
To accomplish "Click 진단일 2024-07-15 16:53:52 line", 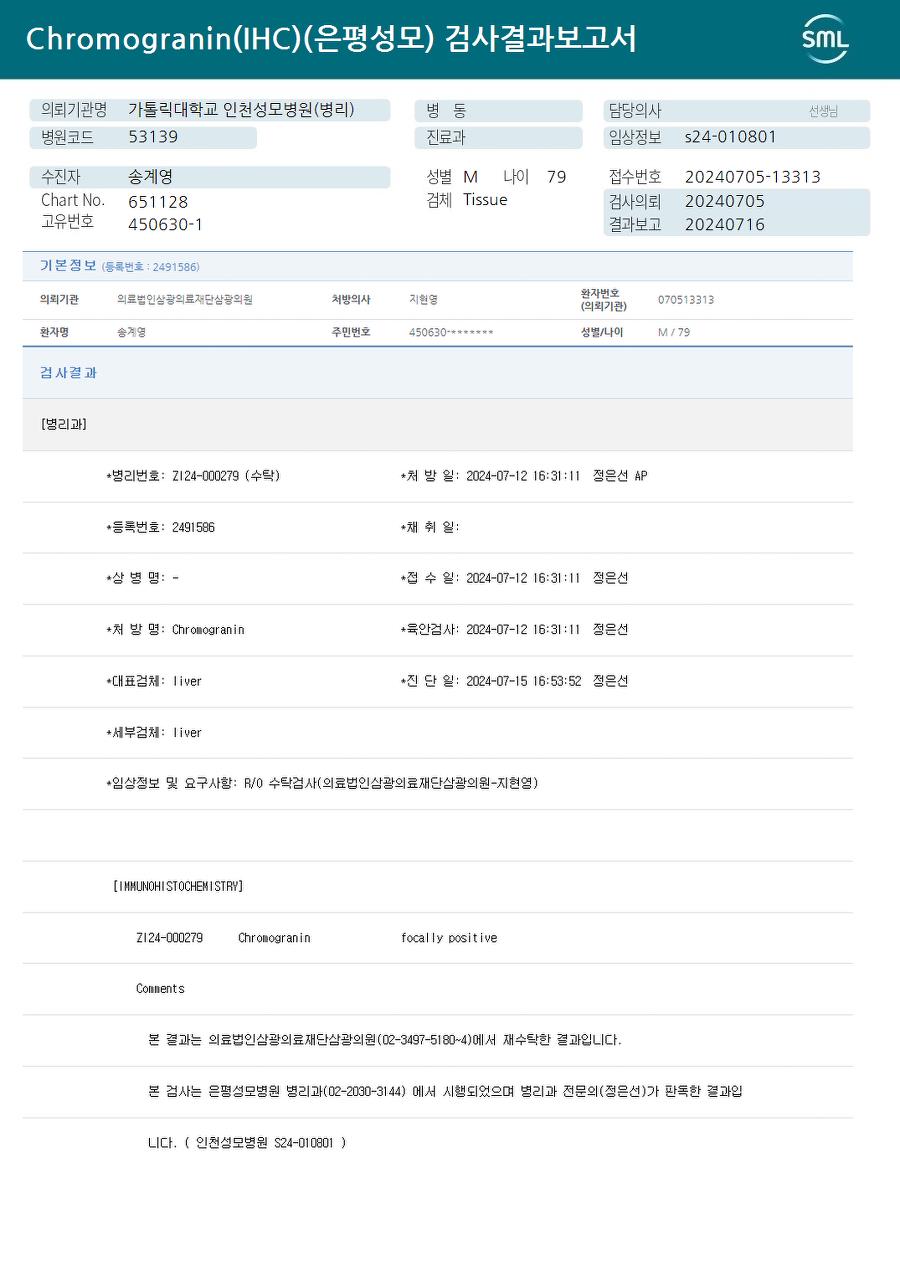I will pyautogui.click(x=514, y=681).
